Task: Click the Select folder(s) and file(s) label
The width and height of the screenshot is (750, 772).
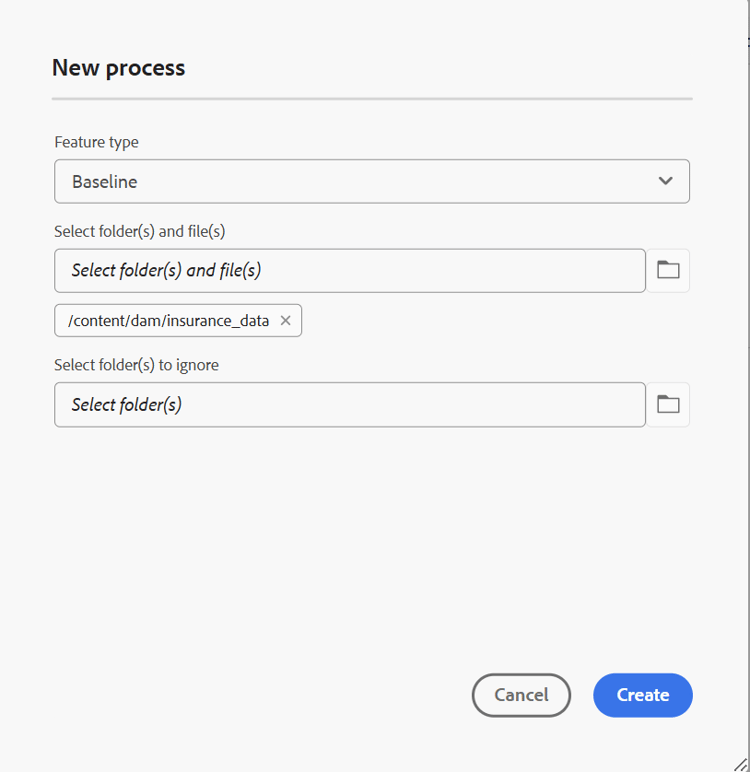Action: pyautogui.click(x=139, y=231)
